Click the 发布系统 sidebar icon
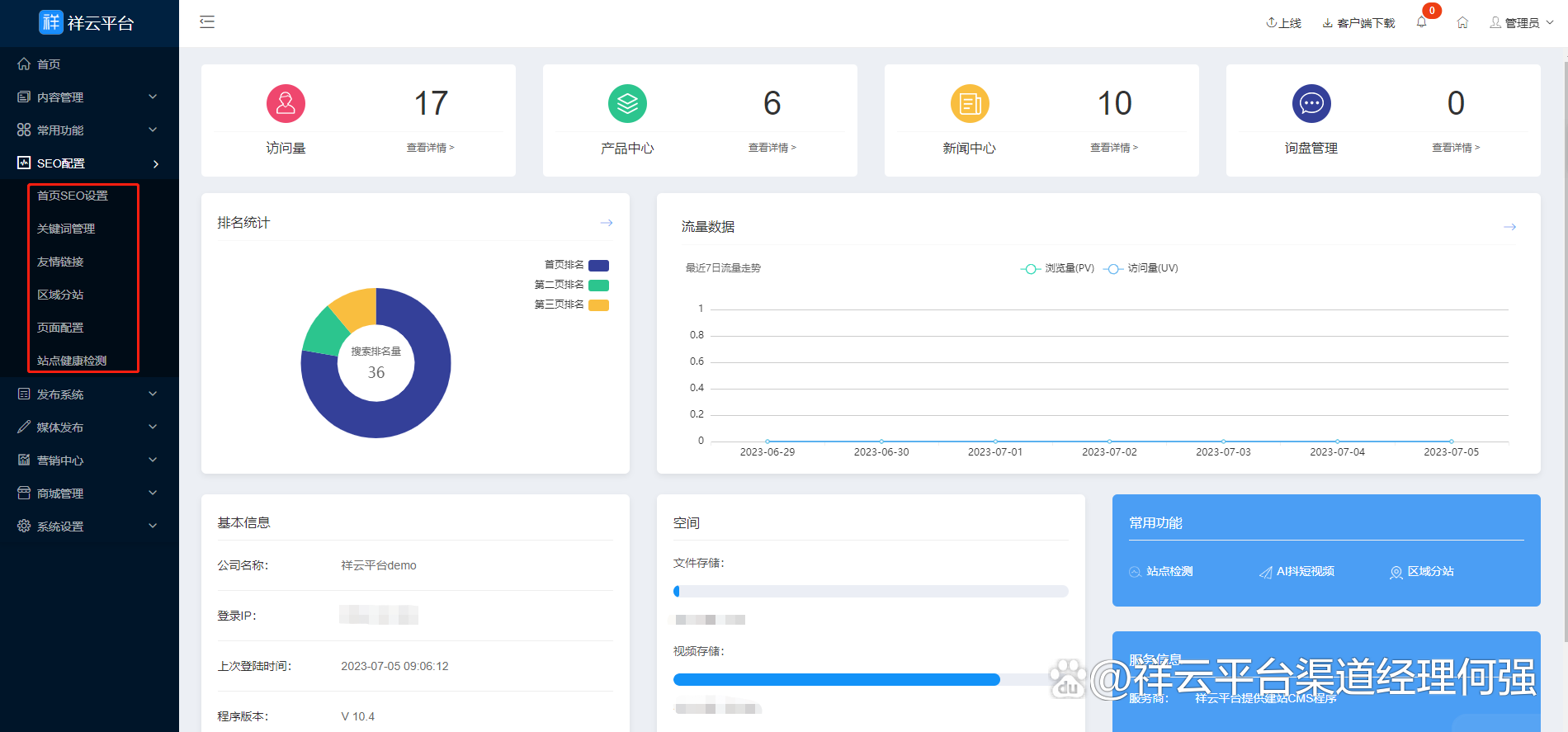This screenshot has height=732, width=1568. (x=24, y=394)
